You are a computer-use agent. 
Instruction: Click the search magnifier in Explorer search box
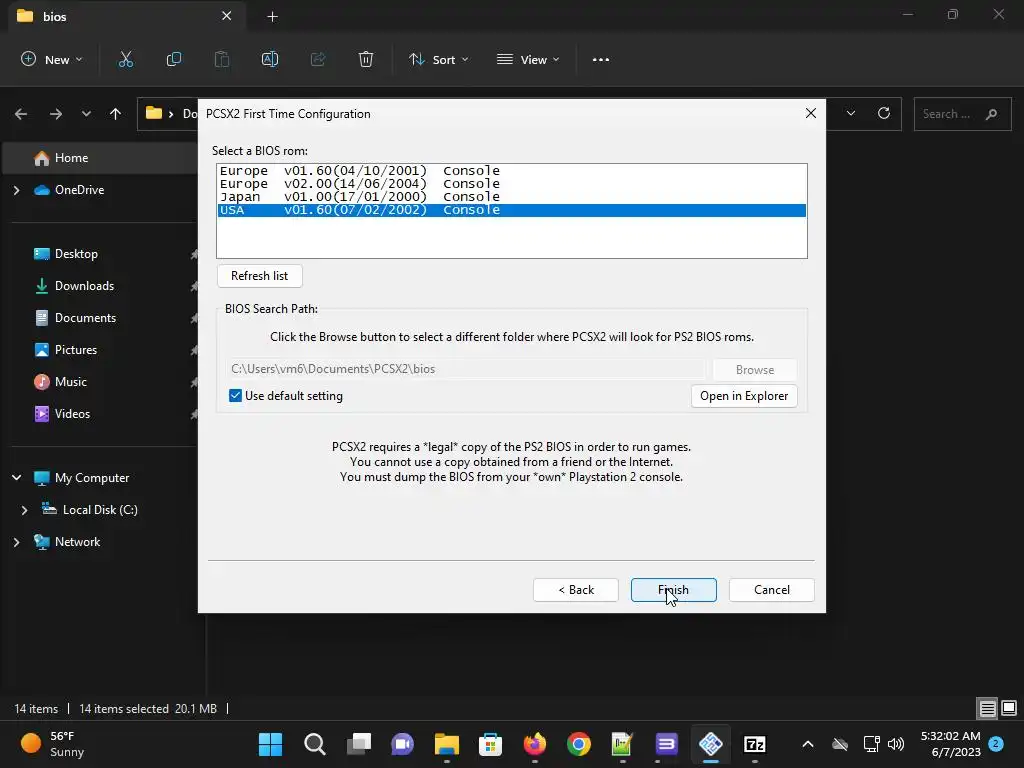click(x=991, y=114)
